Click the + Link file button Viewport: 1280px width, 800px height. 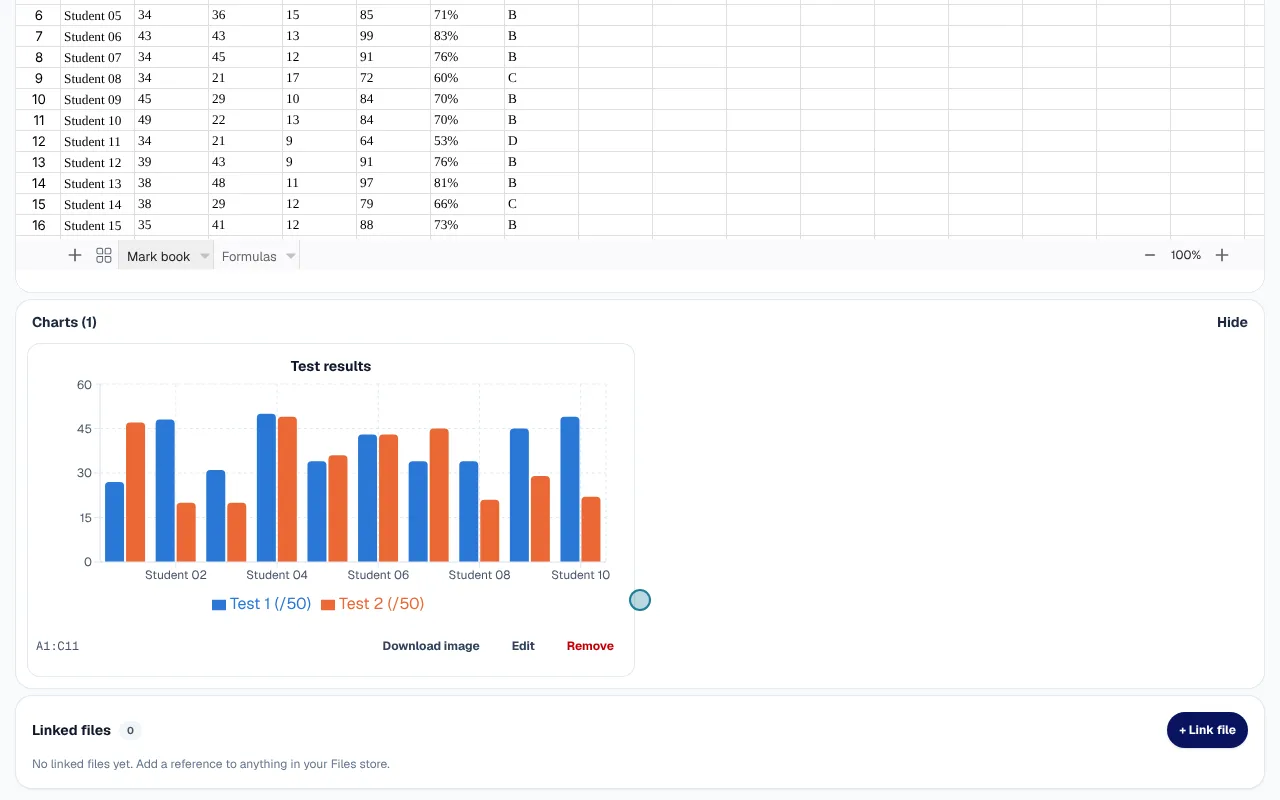1207,730
